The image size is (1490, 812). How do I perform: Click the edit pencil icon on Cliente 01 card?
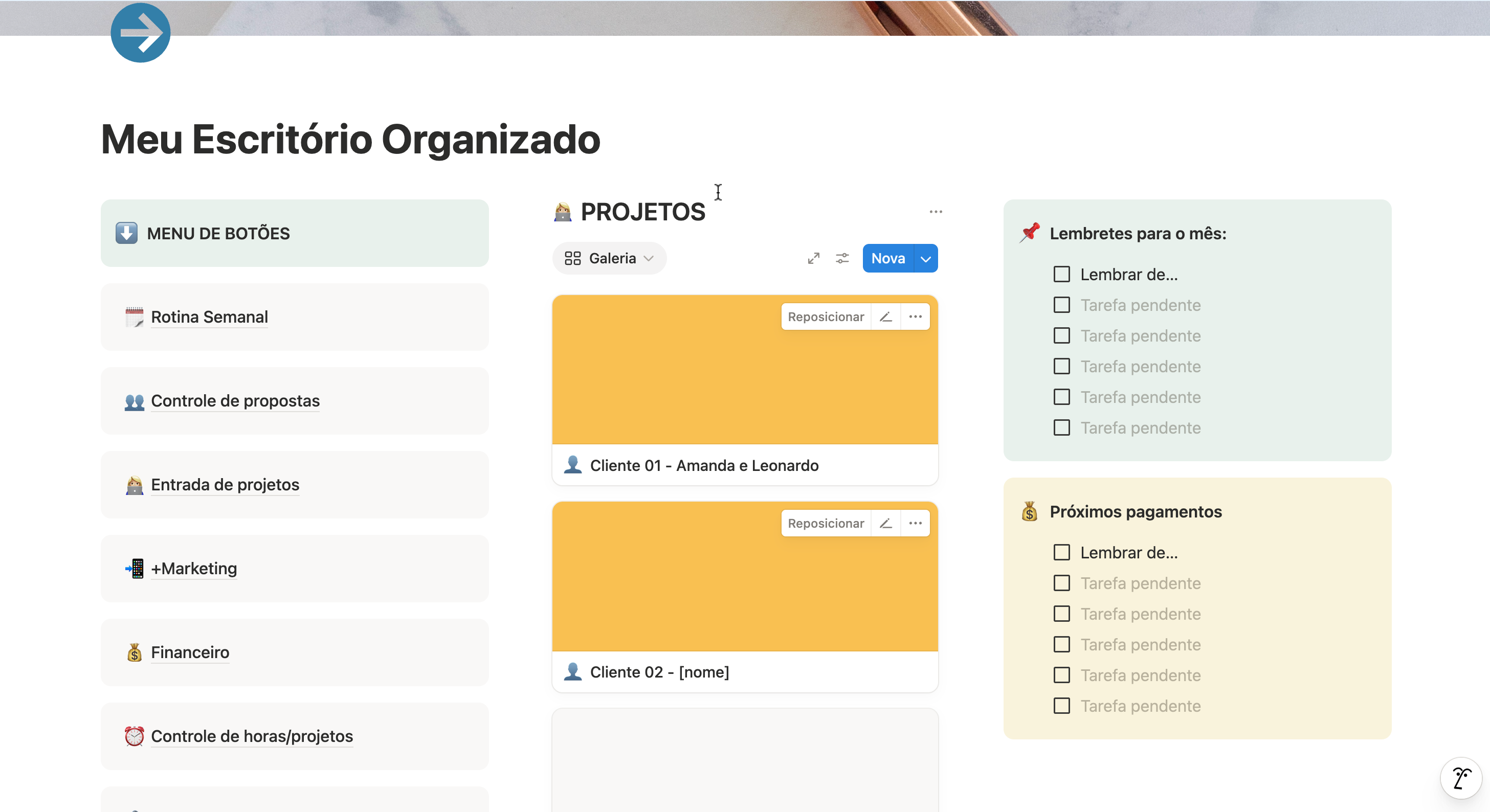point(885,317)
